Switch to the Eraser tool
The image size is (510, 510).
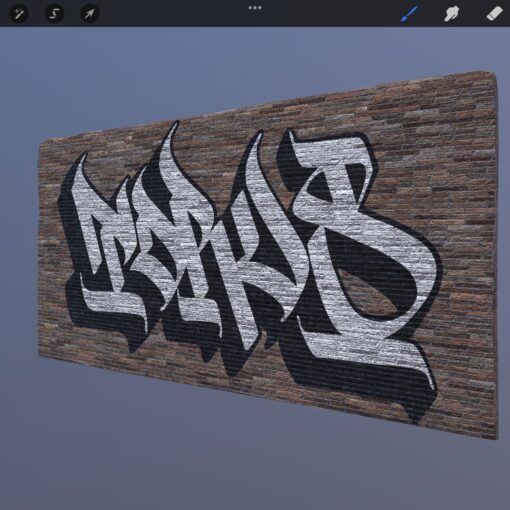coord(494,14)
